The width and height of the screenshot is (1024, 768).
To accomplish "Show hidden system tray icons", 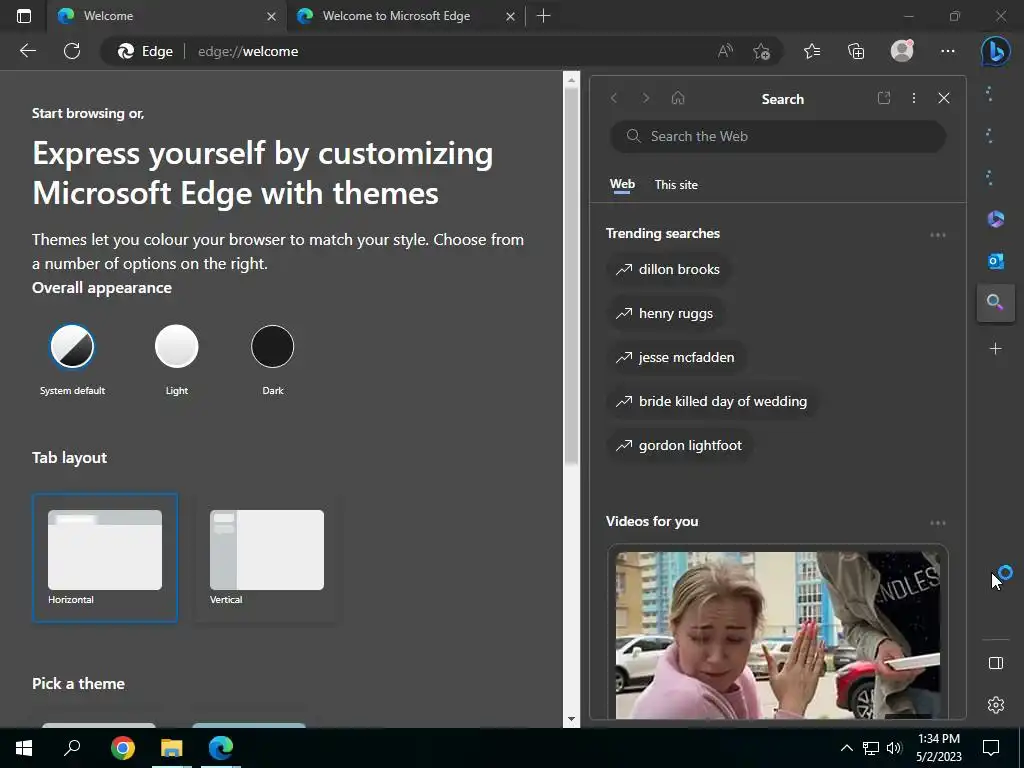I will point(846,748).
